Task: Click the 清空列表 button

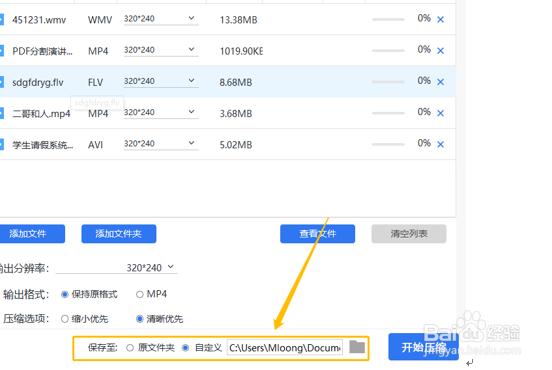Action: [x=409, y=234]
